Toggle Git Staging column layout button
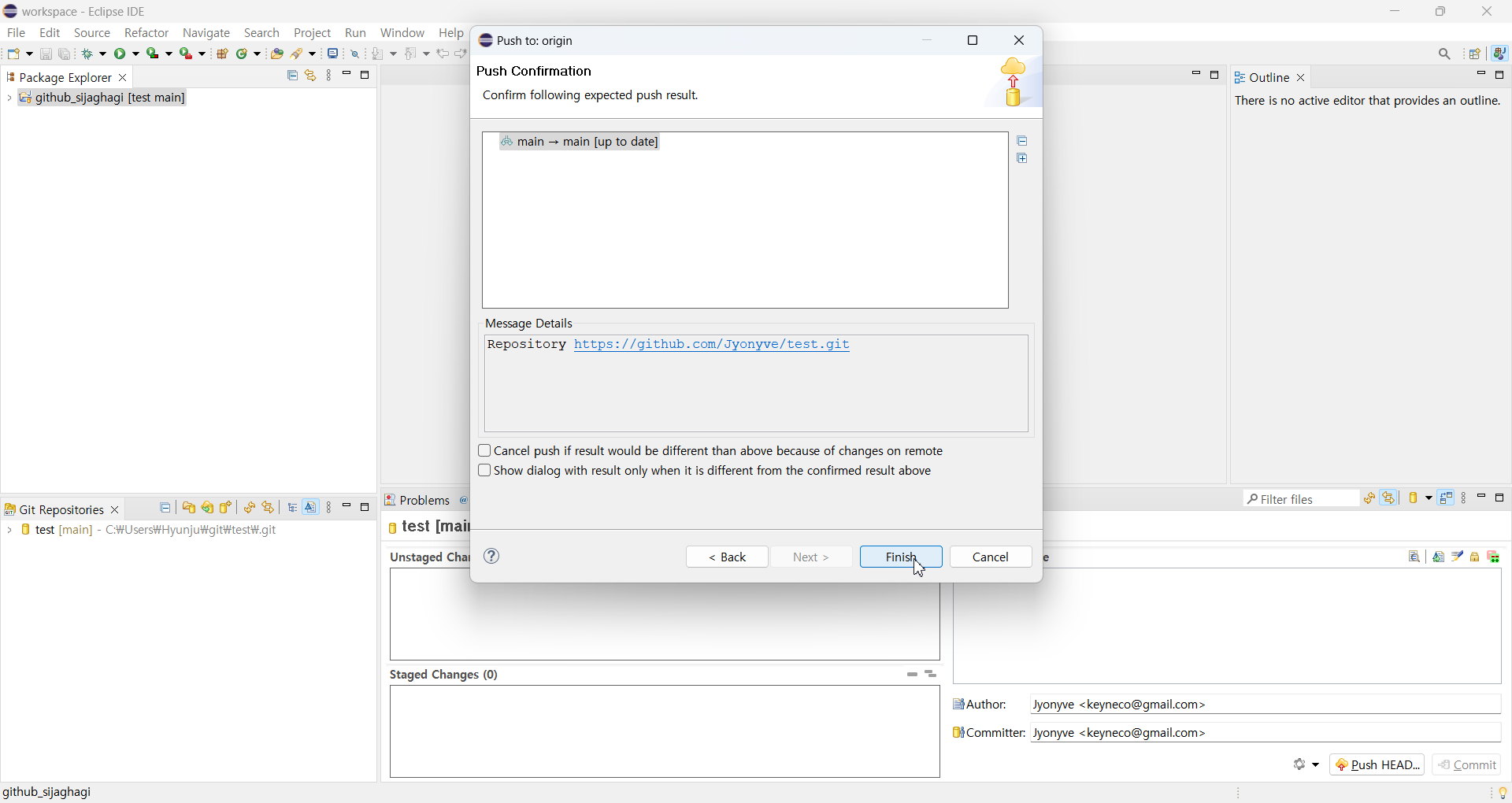 click(1447, 499)
